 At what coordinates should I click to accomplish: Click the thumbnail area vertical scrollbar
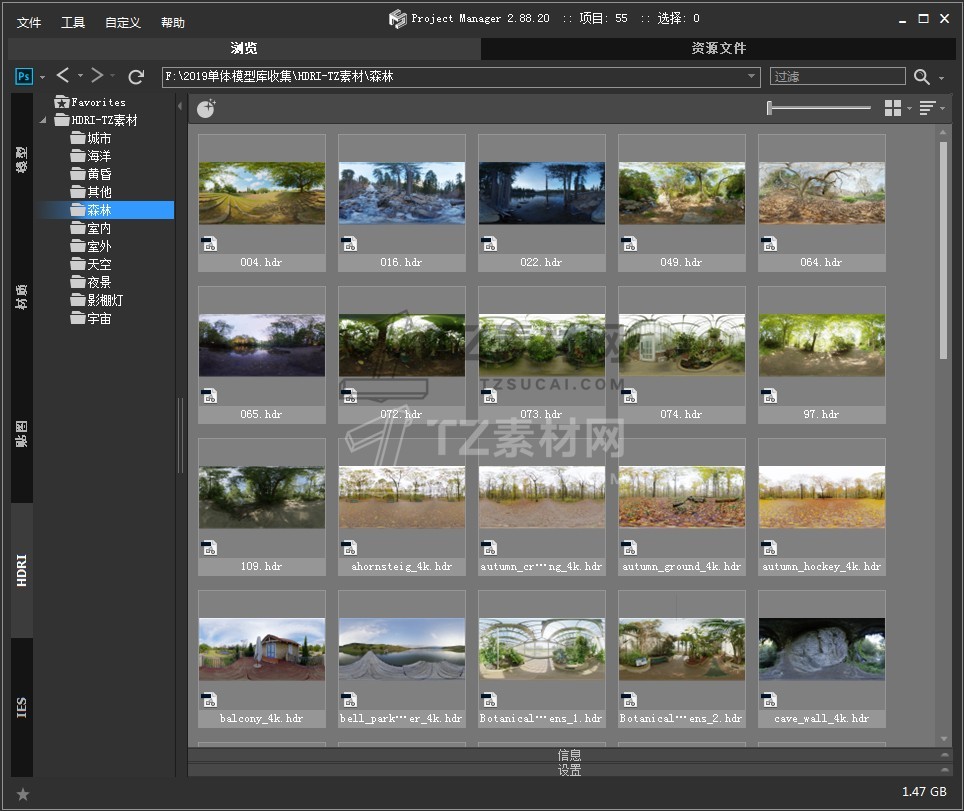[x=944, y=250]
